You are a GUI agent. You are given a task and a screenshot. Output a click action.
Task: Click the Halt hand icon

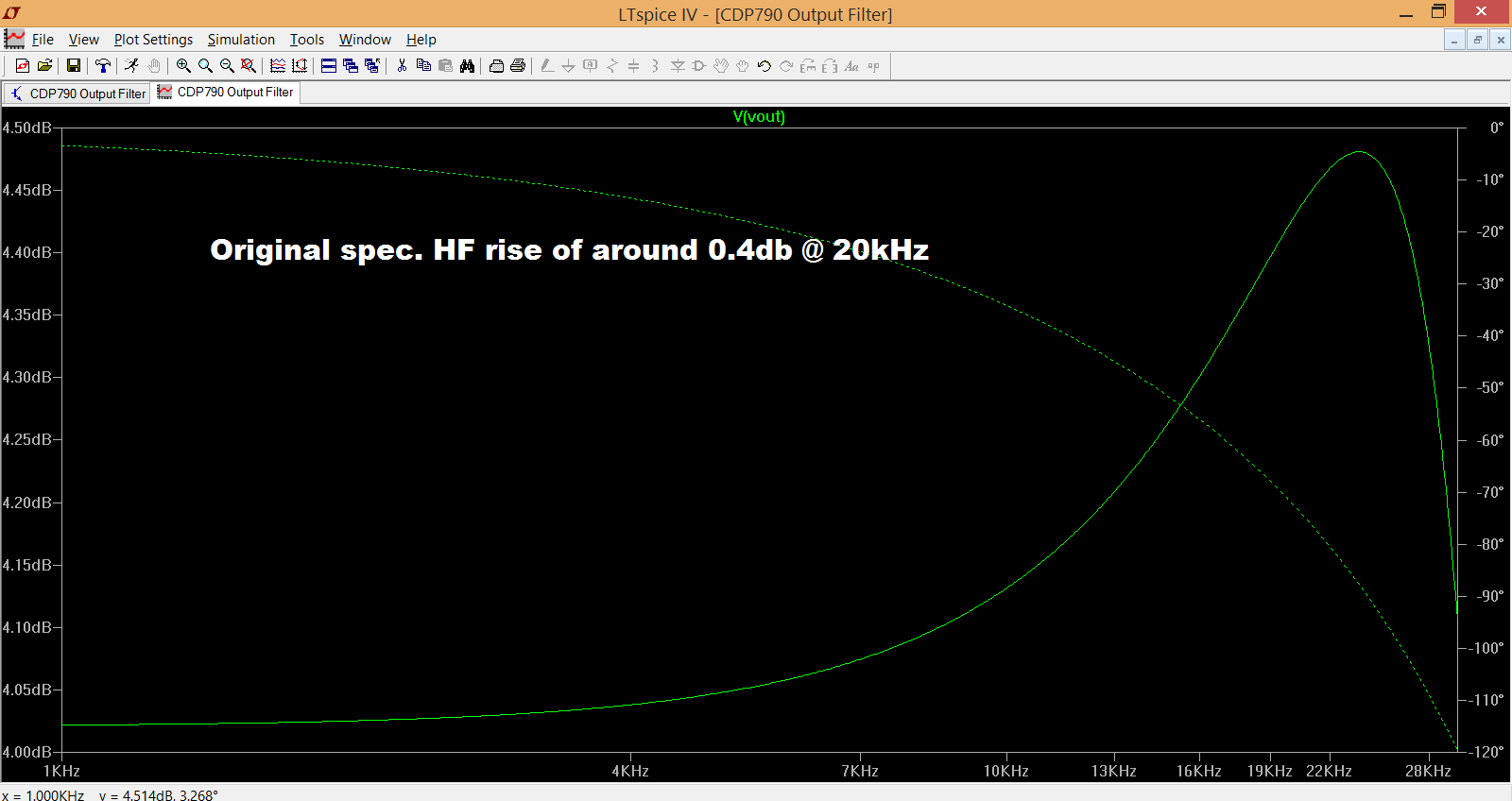154,65
